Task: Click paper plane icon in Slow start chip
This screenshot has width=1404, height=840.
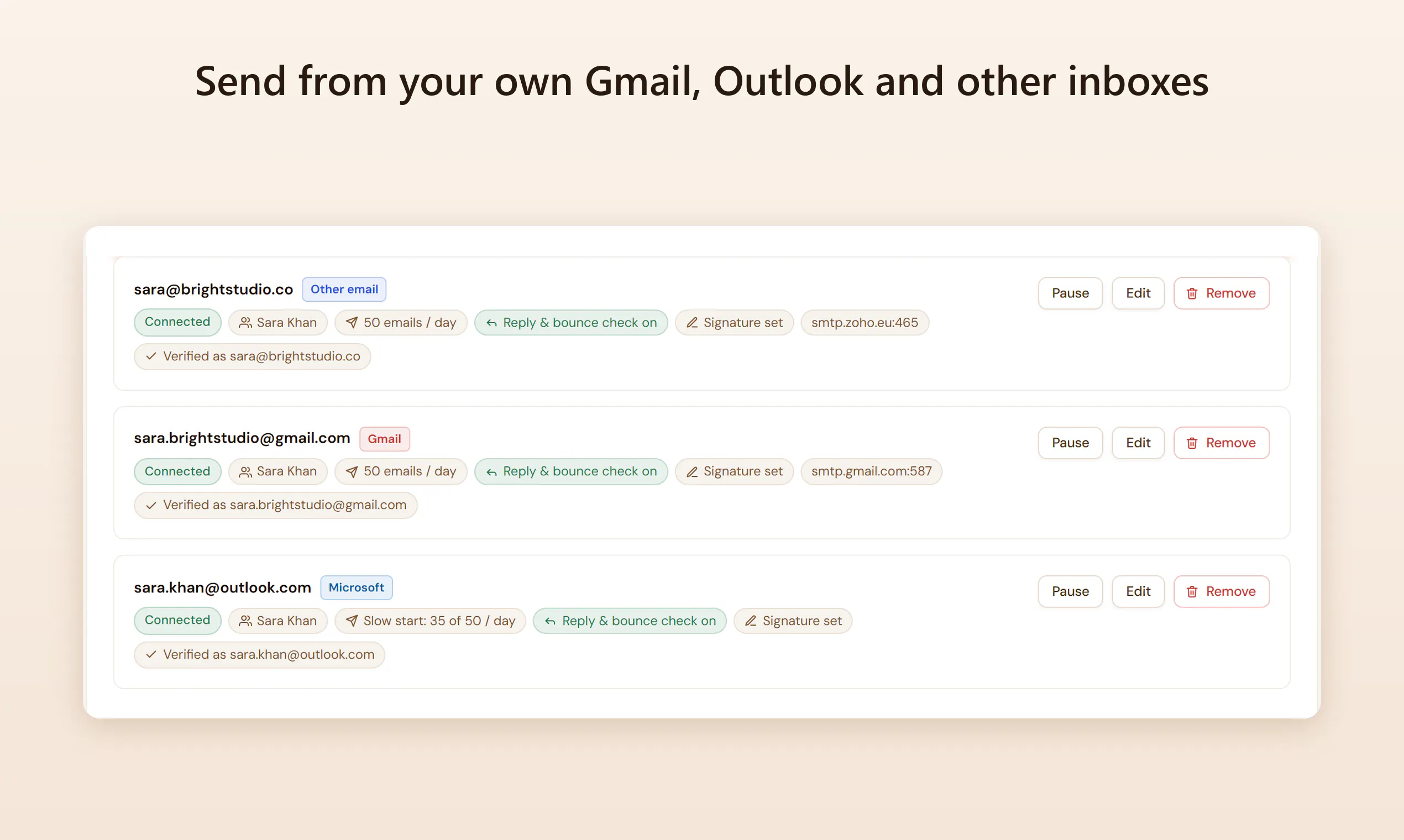Action: tap(352, 621)
